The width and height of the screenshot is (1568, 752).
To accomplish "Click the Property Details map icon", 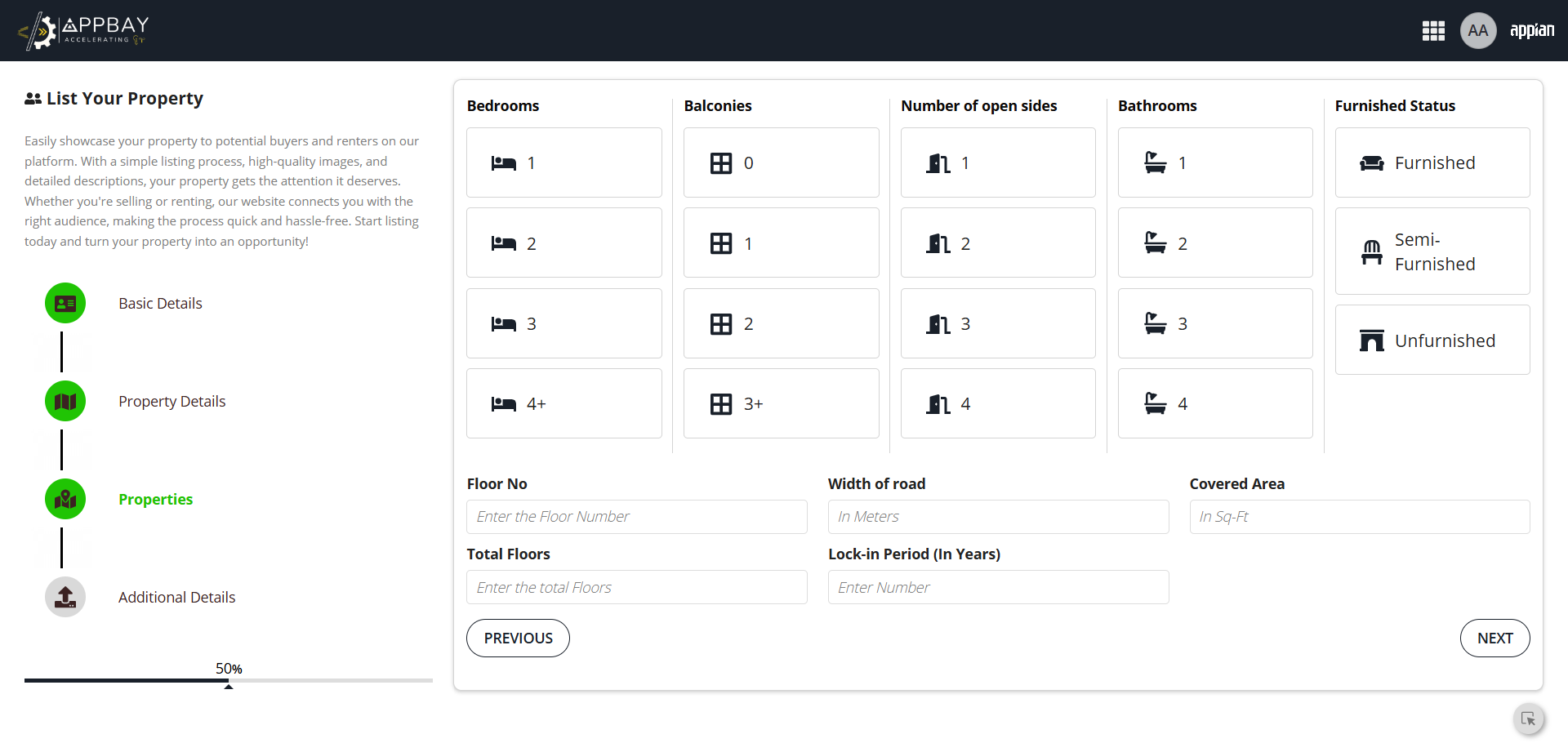I will [65, 402].
